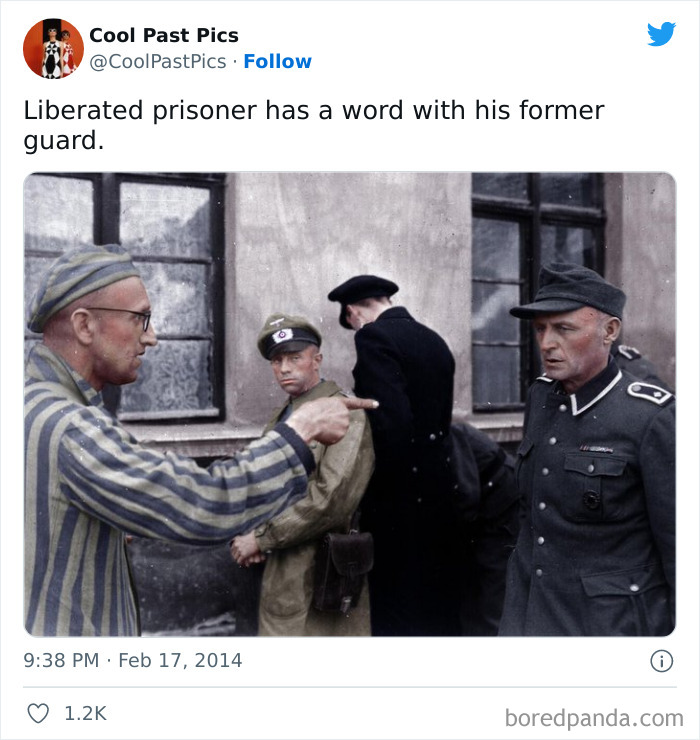Screen dimensions: 700x740
Task: Click the @CoolPastPics handle
Action: point(158,61)
